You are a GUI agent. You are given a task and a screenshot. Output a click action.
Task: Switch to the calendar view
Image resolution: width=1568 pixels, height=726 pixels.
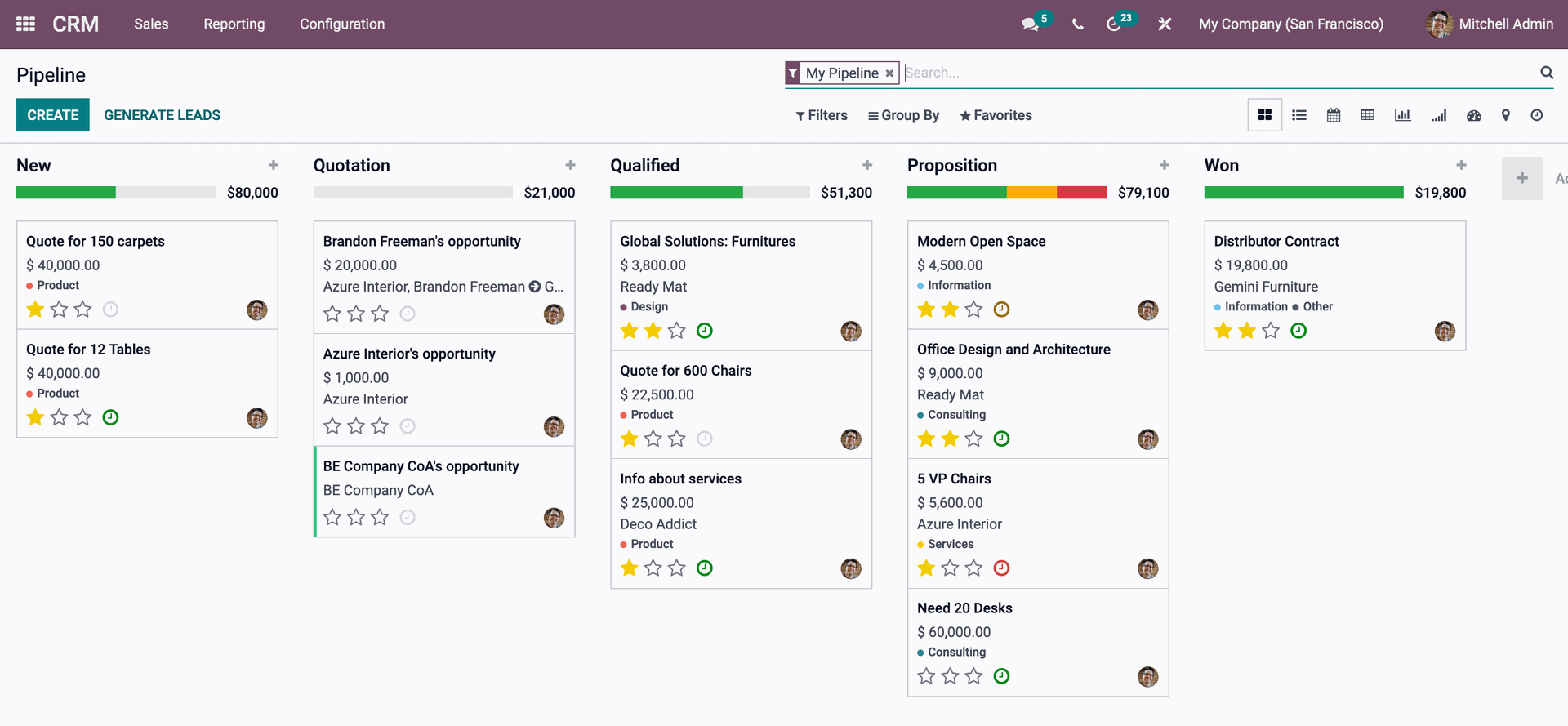(x=1334, y=115)
